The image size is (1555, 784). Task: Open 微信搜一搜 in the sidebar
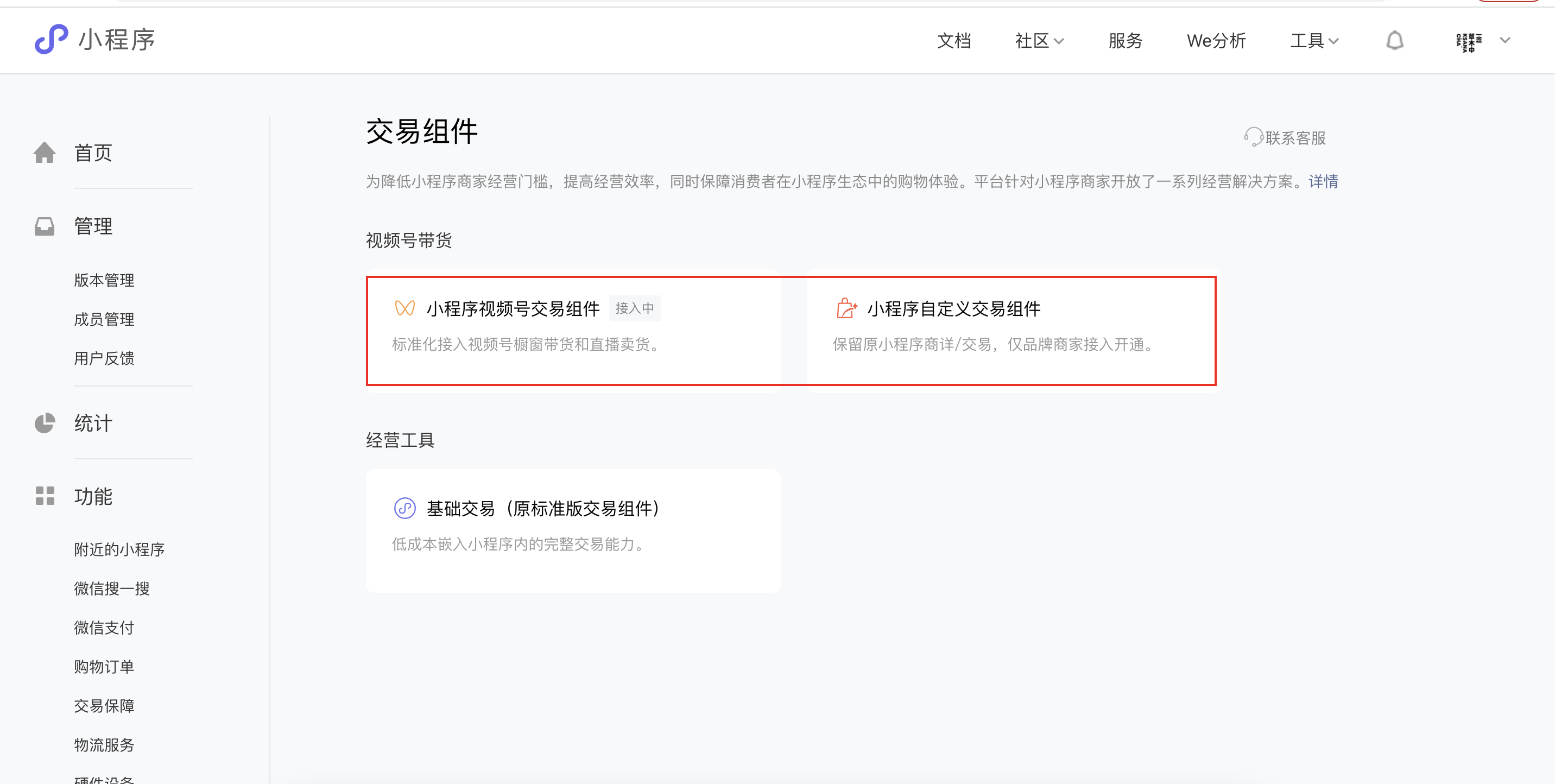pos(112,589)
